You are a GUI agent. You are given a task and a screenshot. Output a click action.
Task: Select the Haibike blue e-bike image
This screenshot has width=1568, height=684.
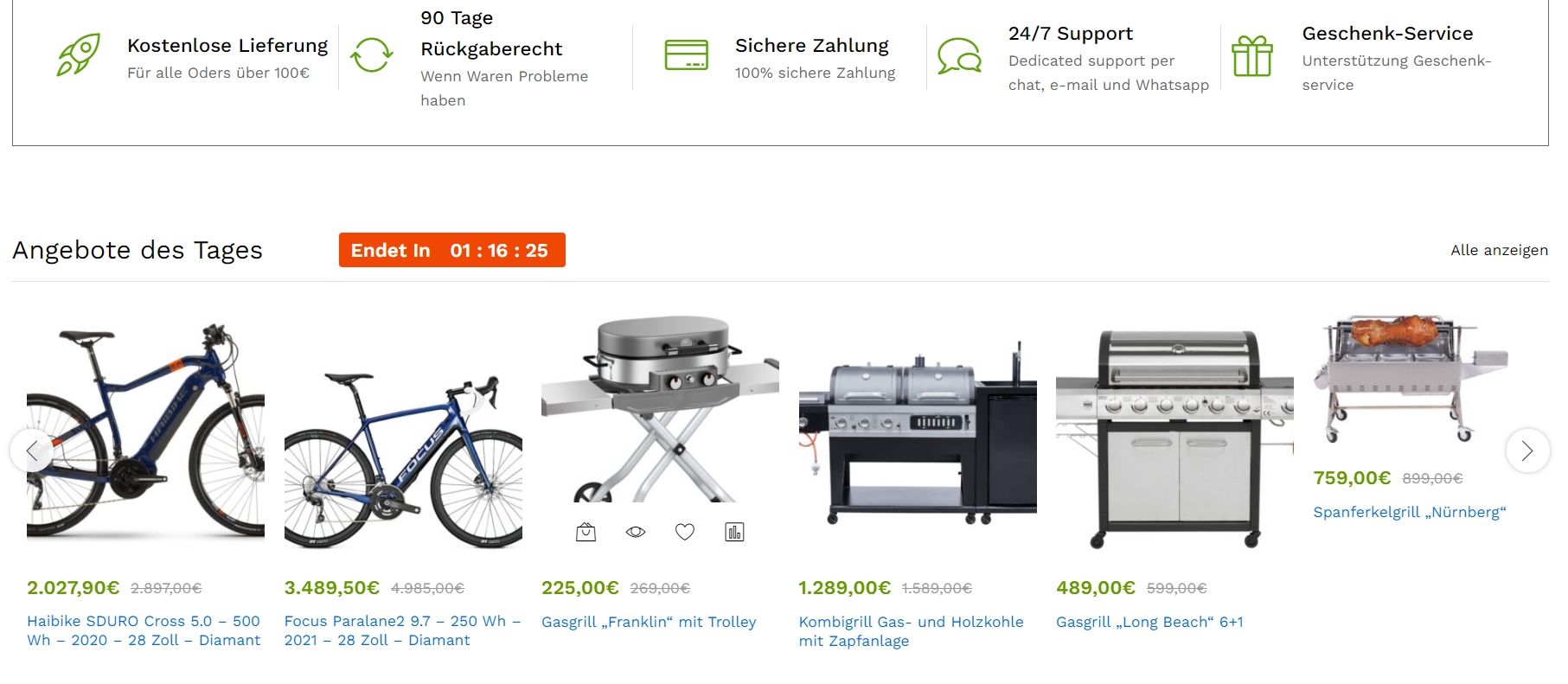point(145,432)
